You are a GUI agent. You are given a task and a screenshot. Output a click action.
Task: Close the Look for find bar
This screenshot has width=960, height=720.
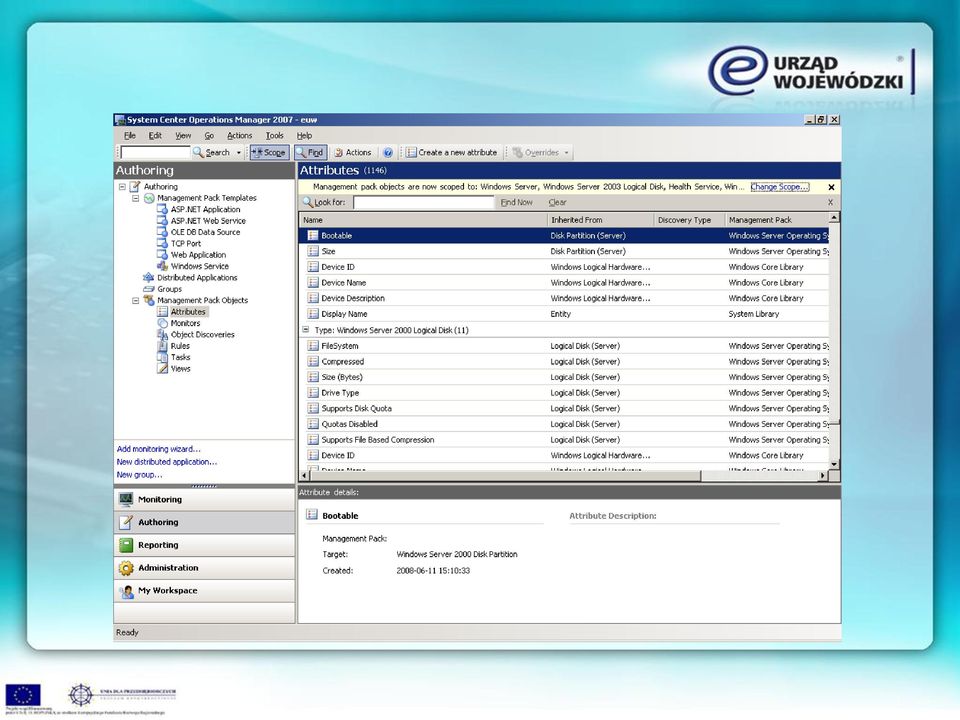coord(830,203)
